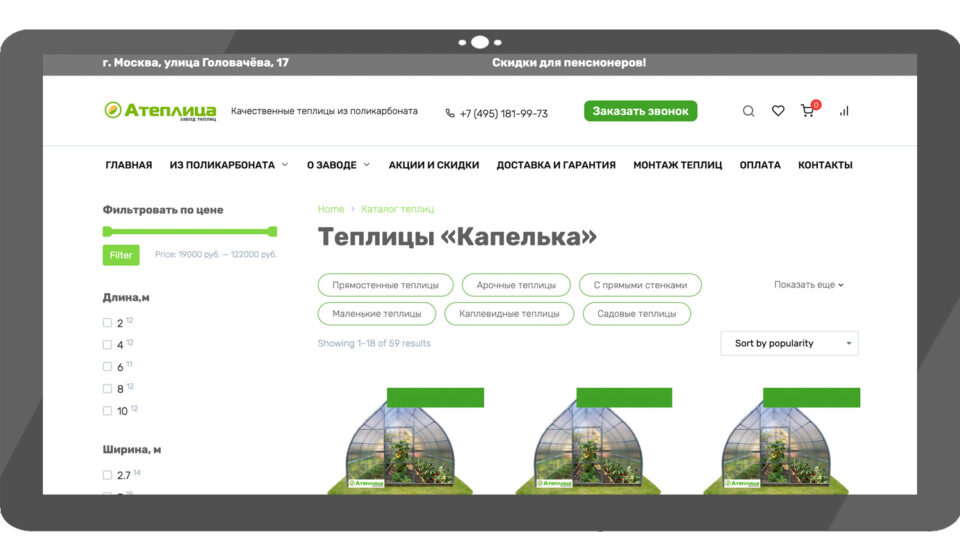Screen dimensions: 960x540
Task: Click the minimum price slider handle
Action: (x=107, y=231)
